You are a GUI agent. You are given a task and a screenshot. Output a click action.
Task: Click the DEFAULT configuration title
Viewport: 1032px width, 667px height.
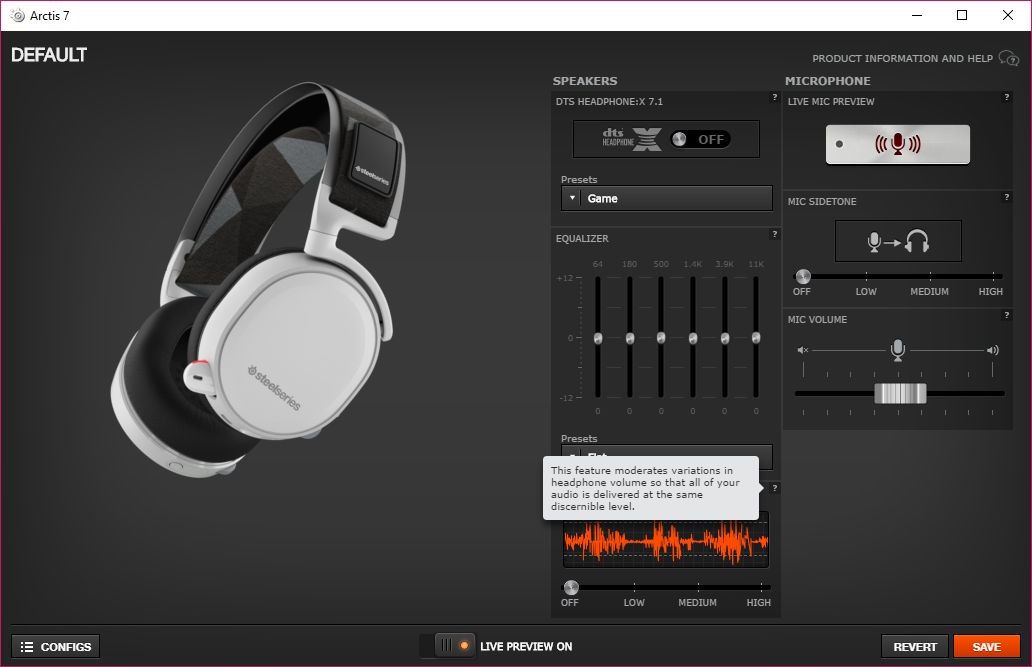49,55
